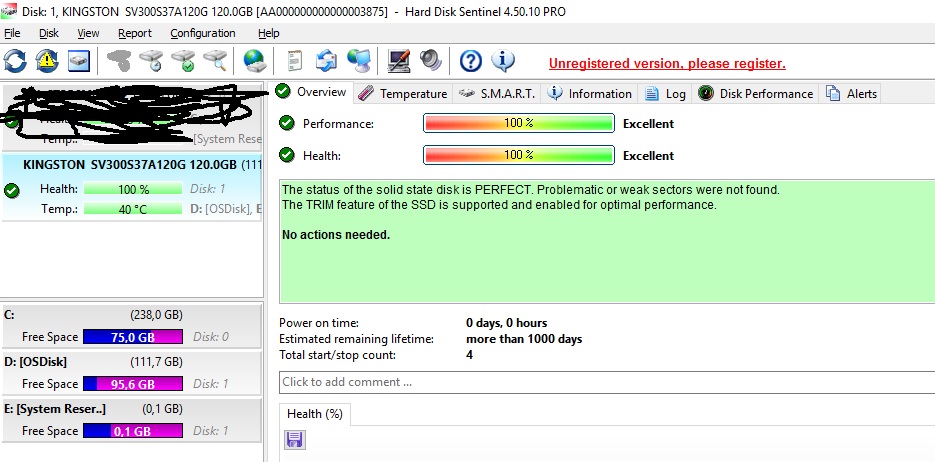Open the Configuration menu

pos(202,33)
